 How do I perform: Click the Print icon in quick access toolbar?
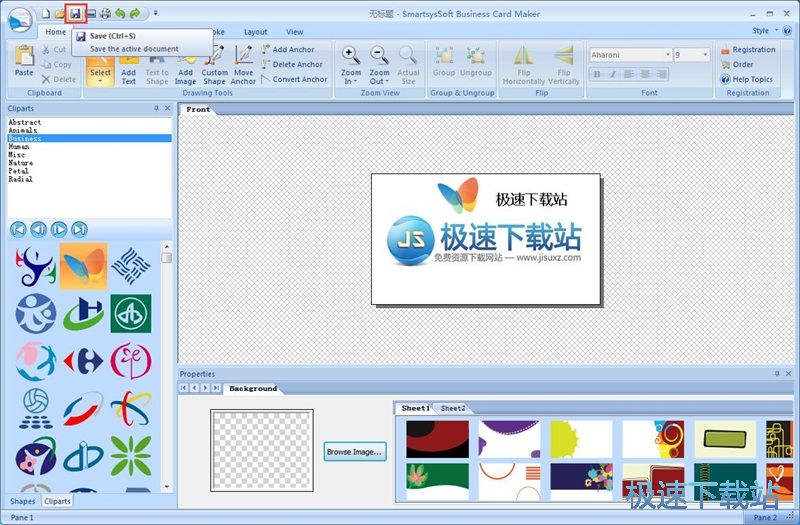105,14
